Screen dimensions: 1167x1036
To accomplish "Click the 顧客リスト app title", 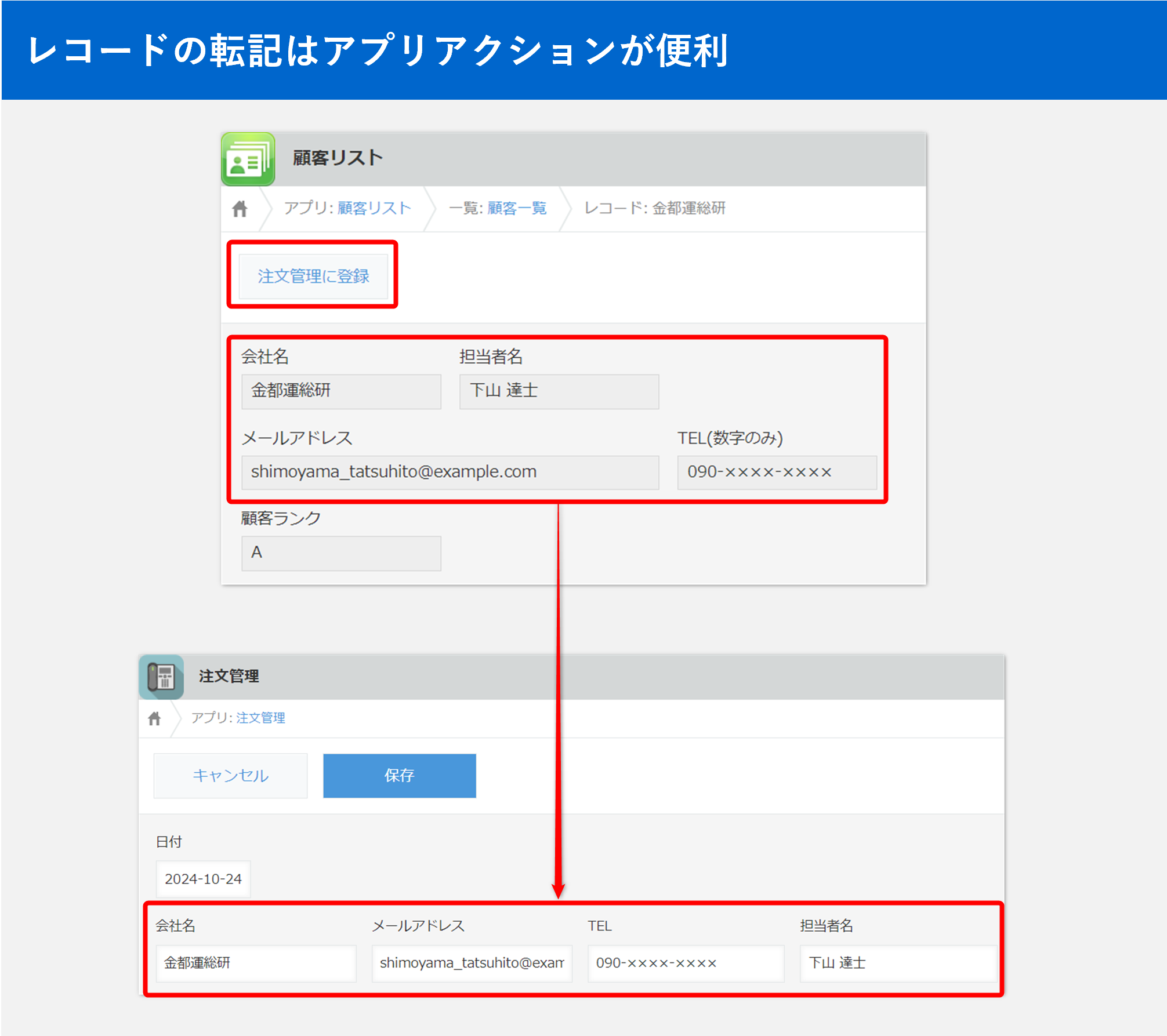I will pos(338,158).
